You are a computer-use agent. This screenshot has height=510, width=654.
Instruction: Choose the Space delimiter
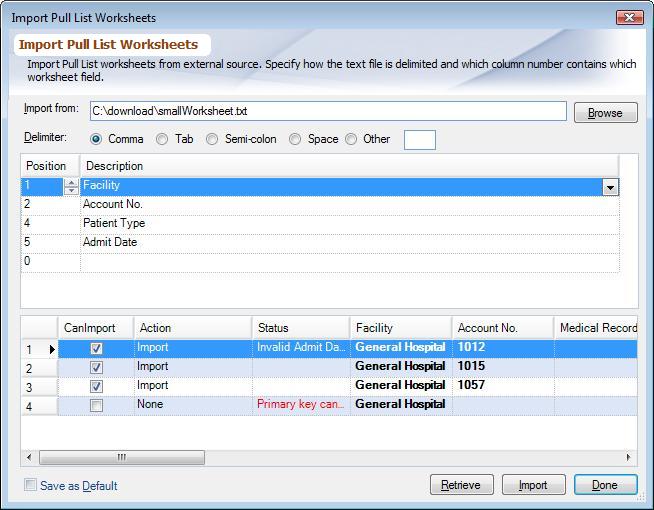point(295,139)
